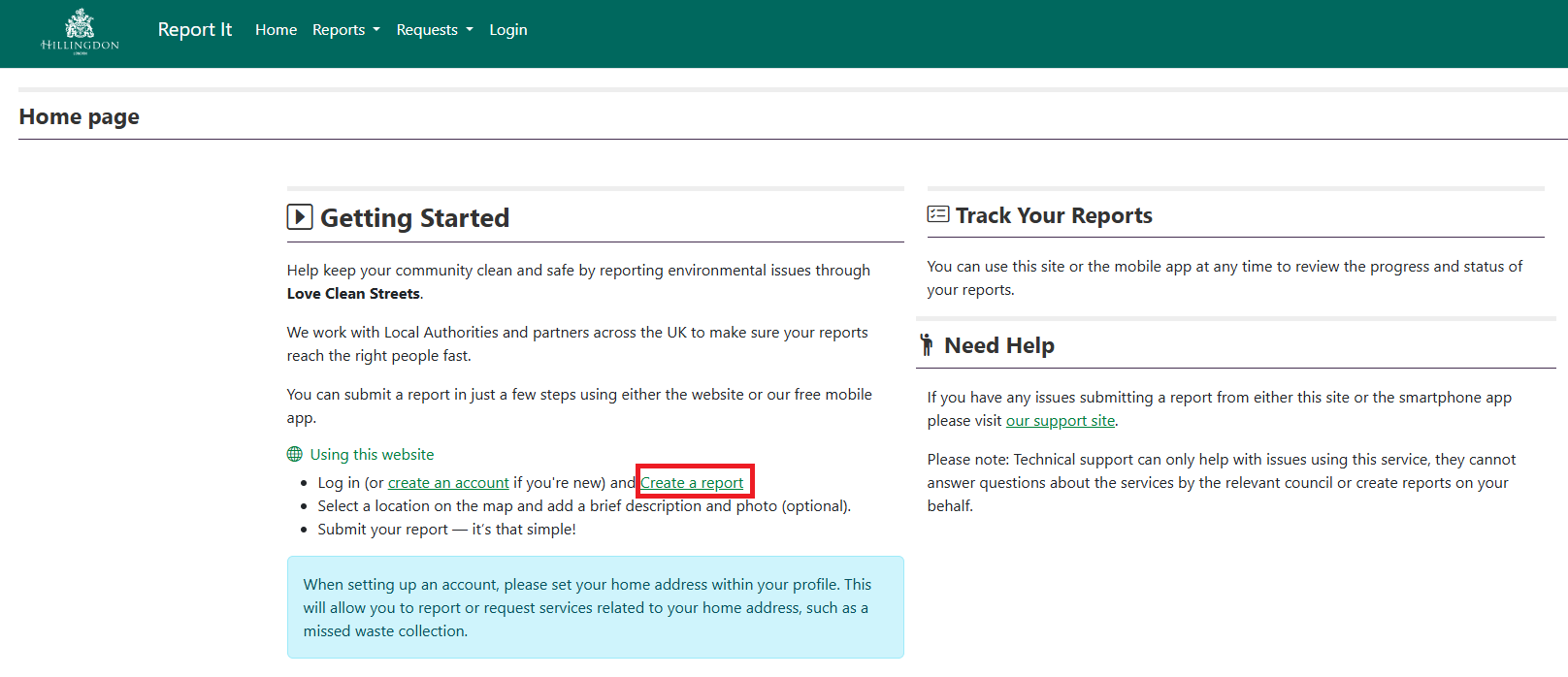
Task: Expand the Reports dropdown menu
Action: tap(346, 30)
